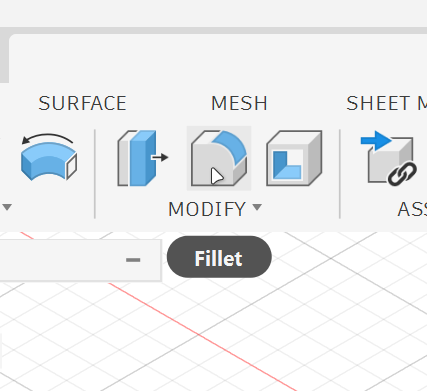Open the MESH tab

coord(239,103)
